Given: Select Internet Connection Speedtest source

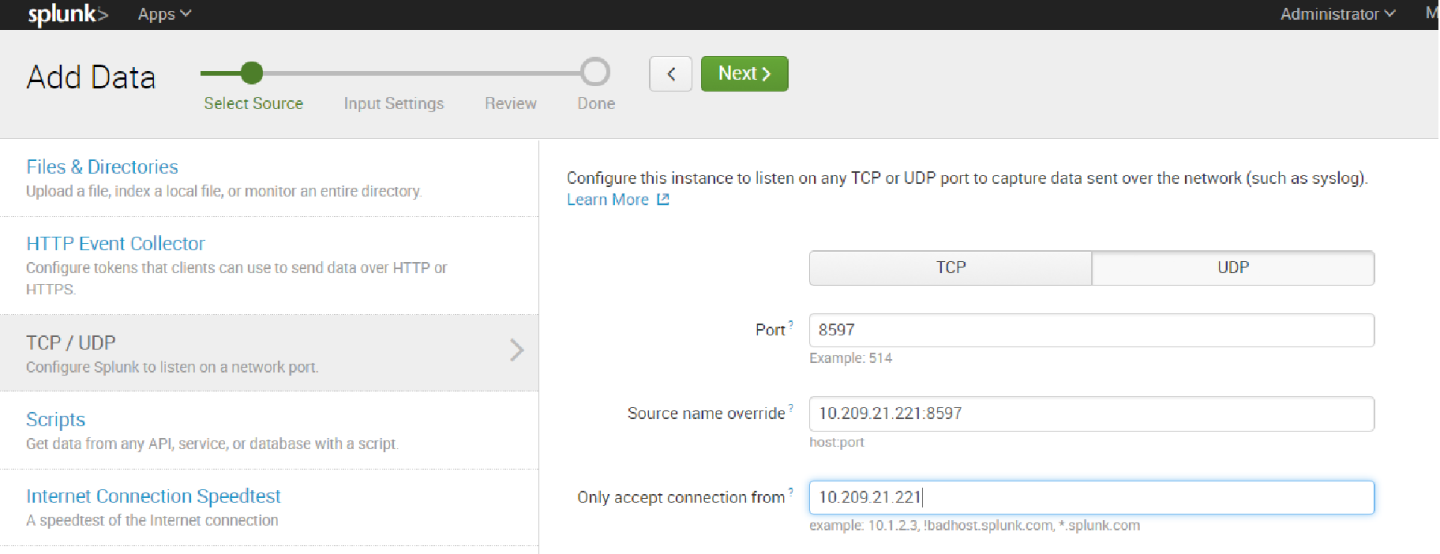Looking at the screenshot, I should (153, 496).
